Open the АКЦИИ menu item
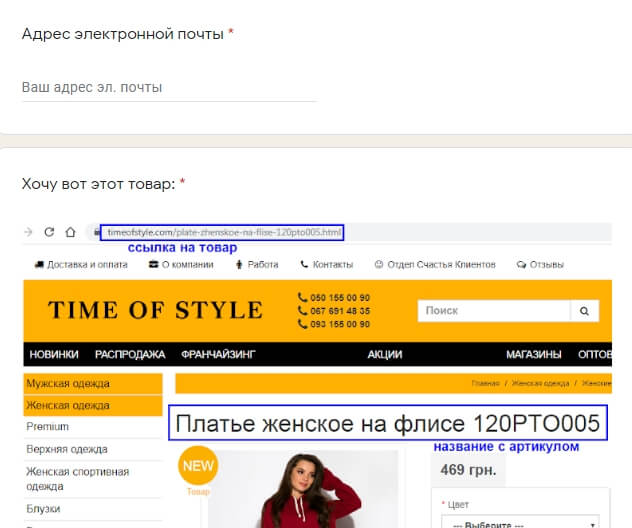Image resolution: width=632 pixels, height=528 pixels. 385,354
